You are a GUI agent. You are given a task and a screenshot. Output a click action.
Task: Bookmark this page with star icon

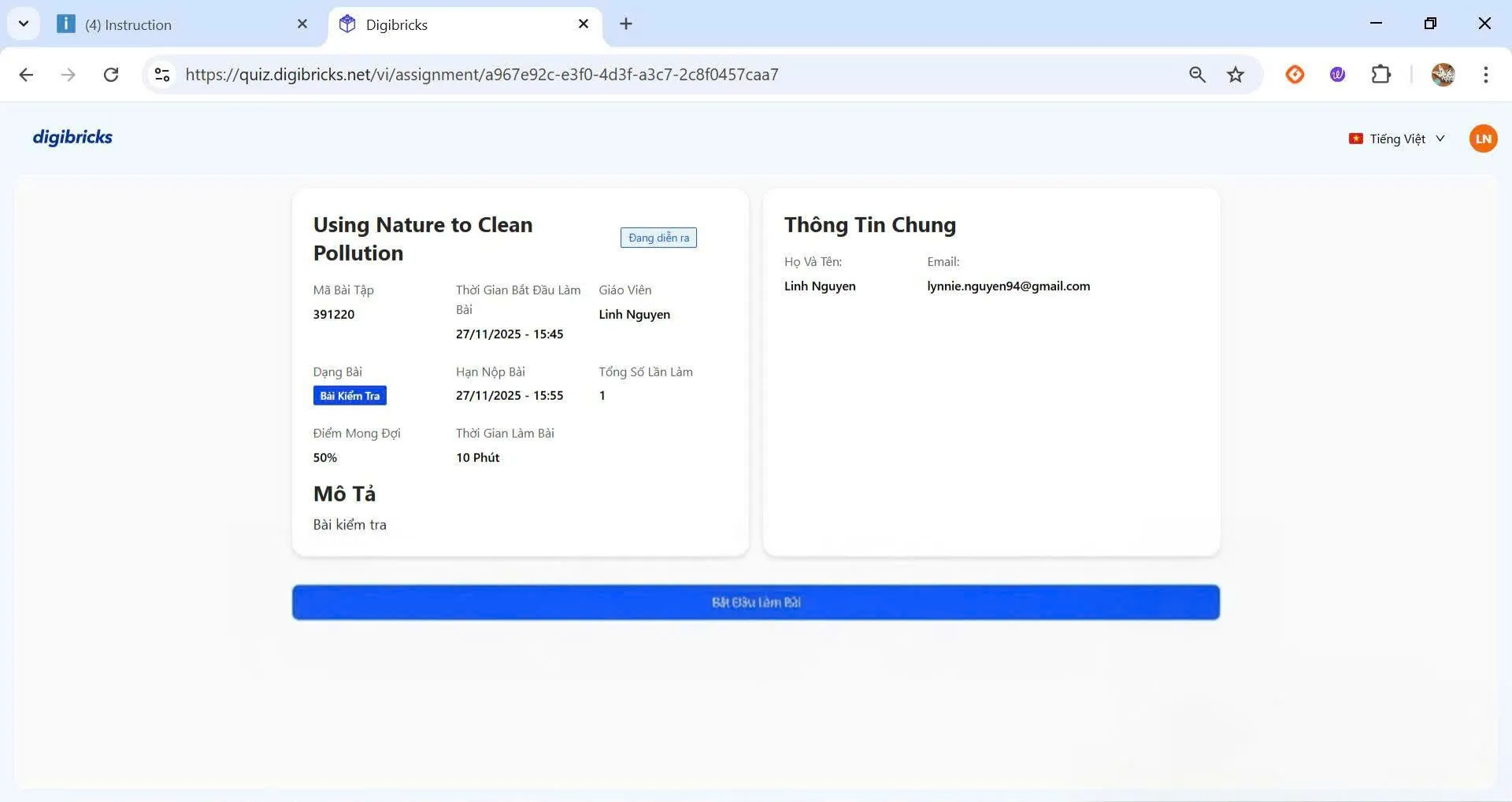click(1236, 75)
